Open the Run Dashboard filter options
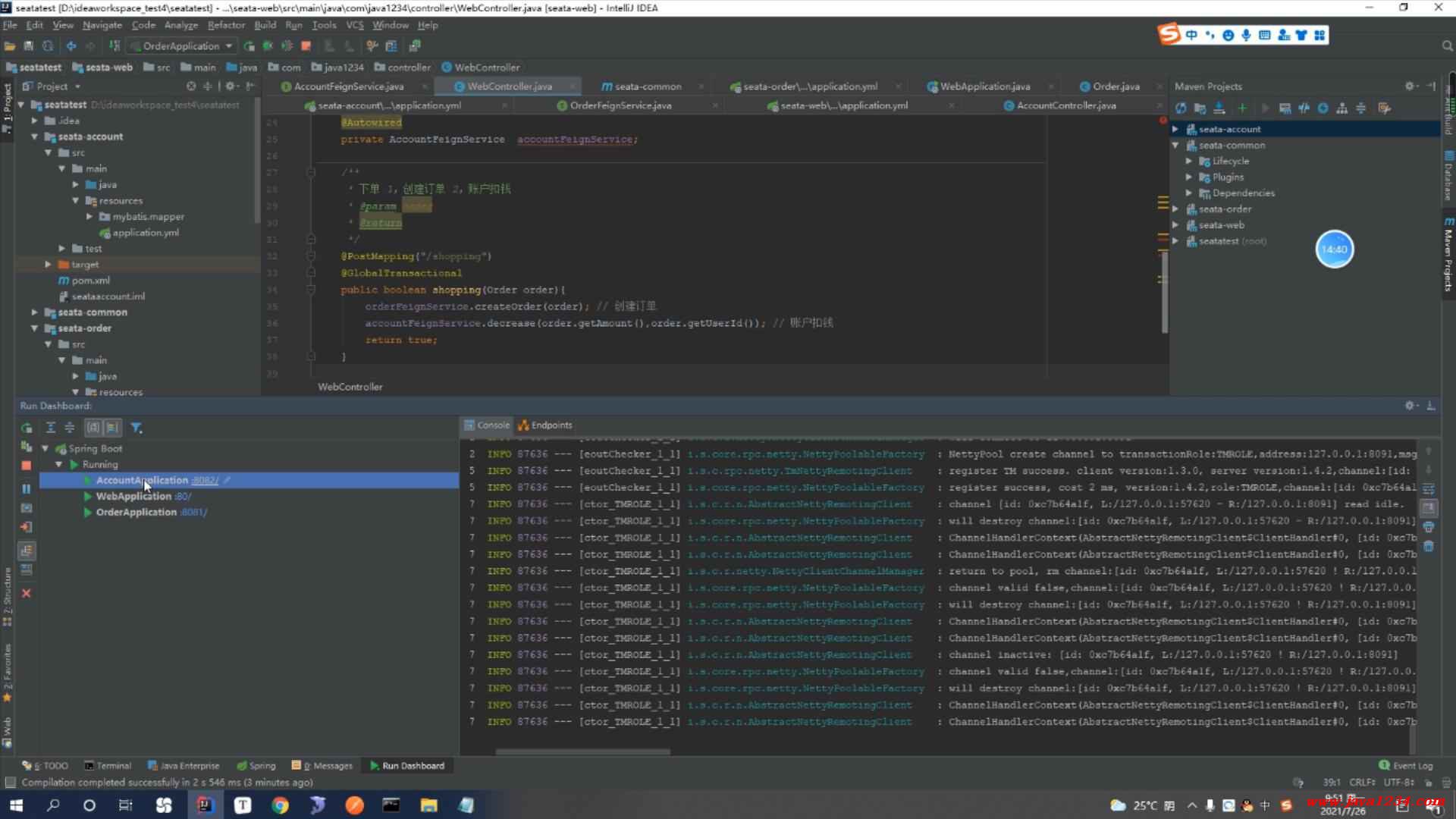The width and height of the screenshot is (1456, 819). coord(136,428)
